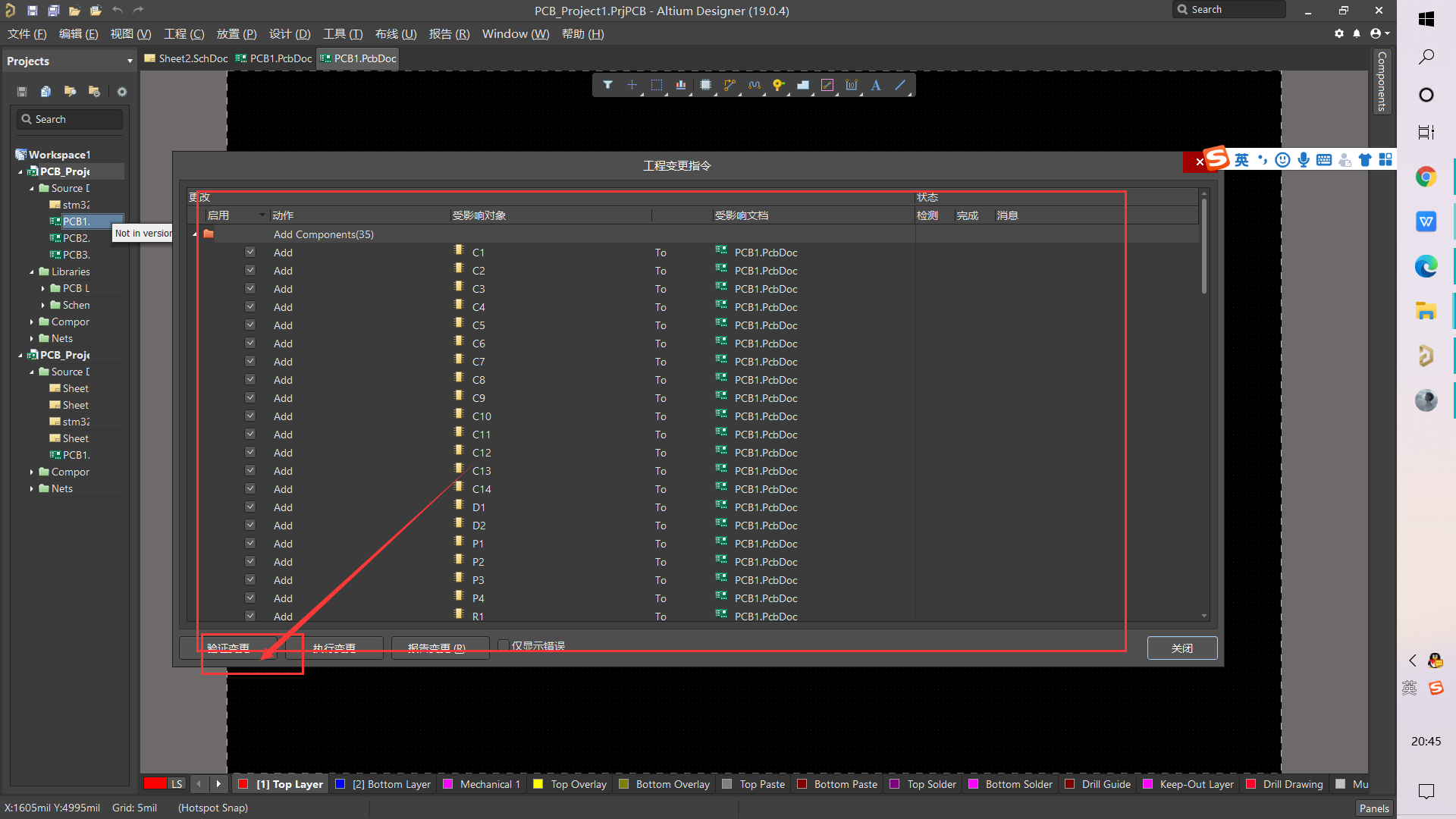This screenshot has width=1456, height=819.
Task: Open the 设计 (D) menu
Action: (x=290, y=34)
